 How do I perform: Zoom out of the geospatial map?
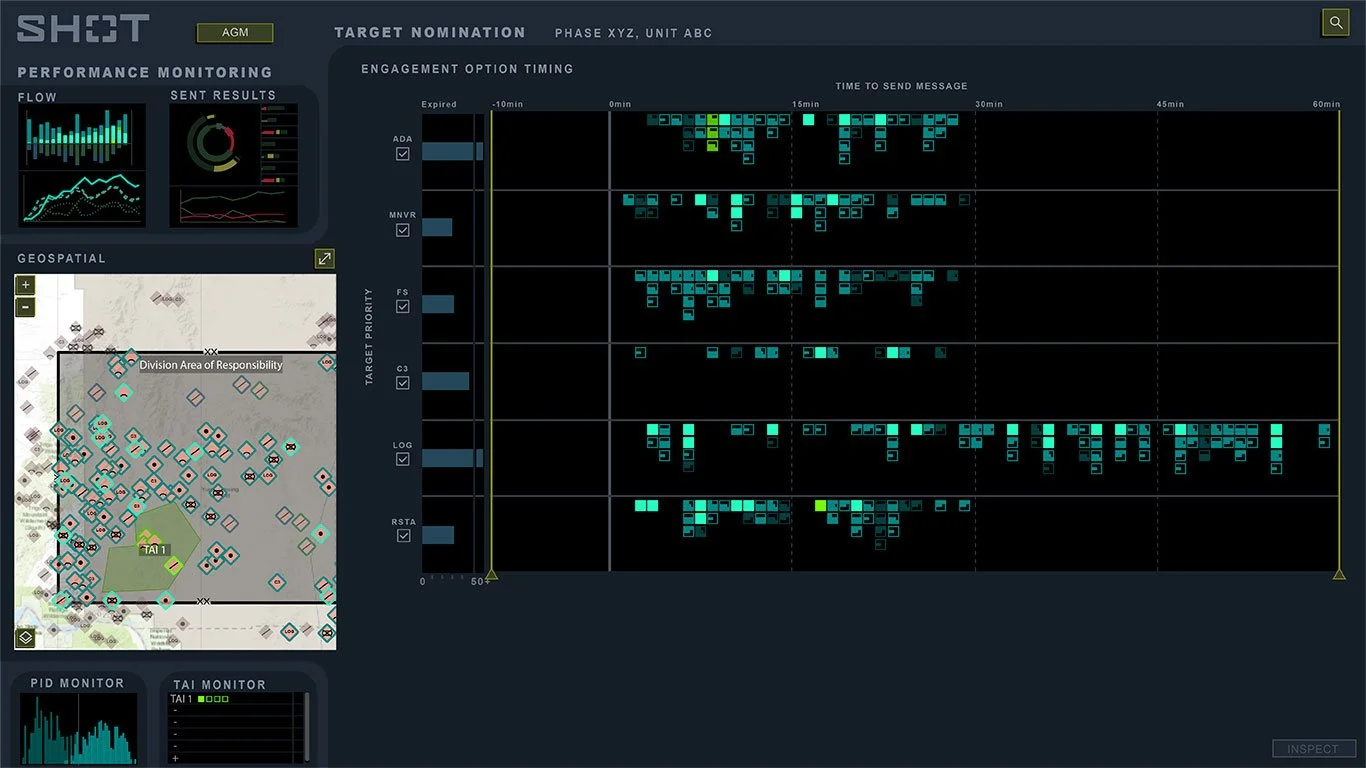(x=24, y=307)
